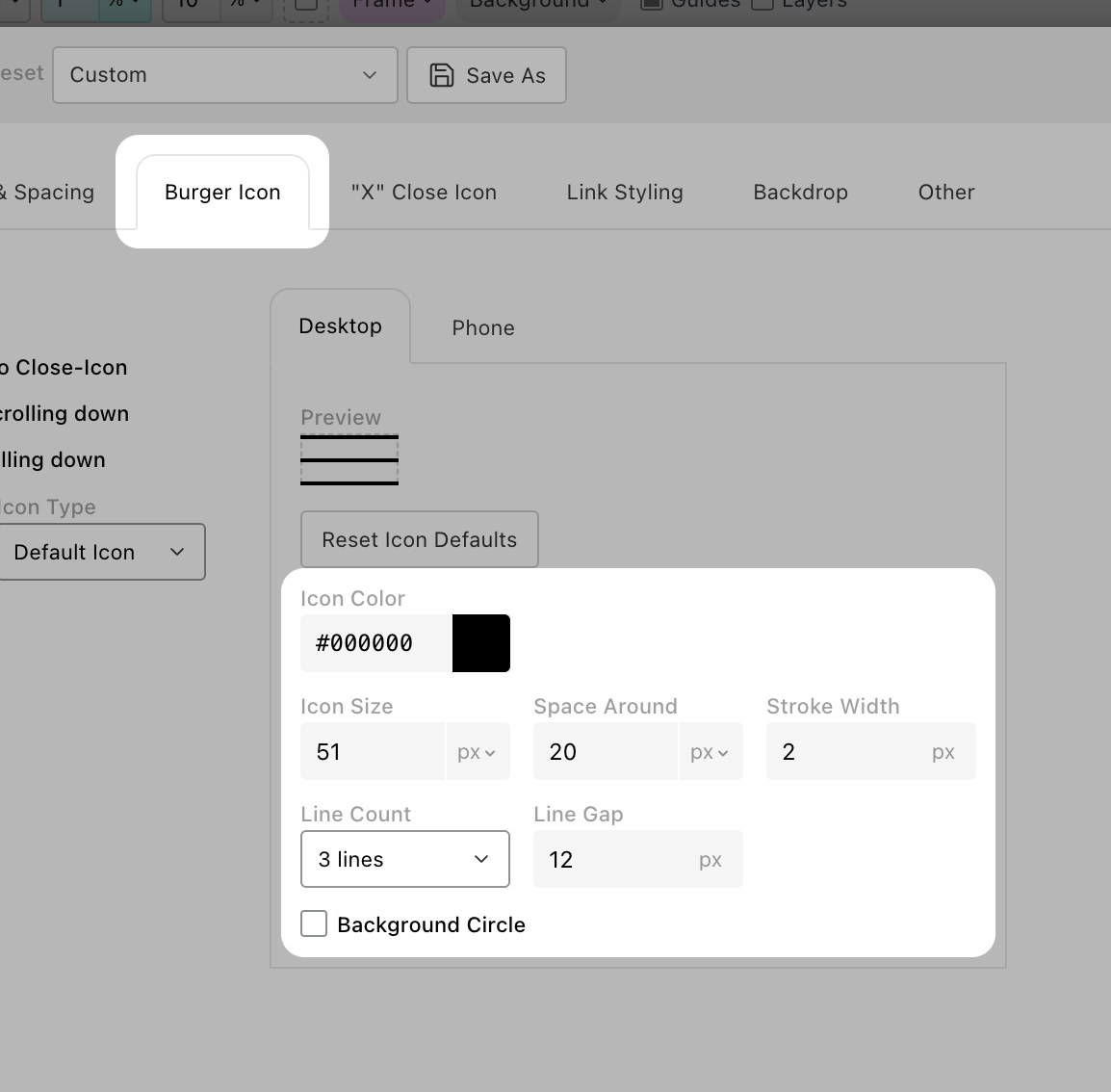Image resolution: width=1111 pixels, height=1092 pixels.
Task: Open the & Spacing tab
Action: click(x=47, y=192)
